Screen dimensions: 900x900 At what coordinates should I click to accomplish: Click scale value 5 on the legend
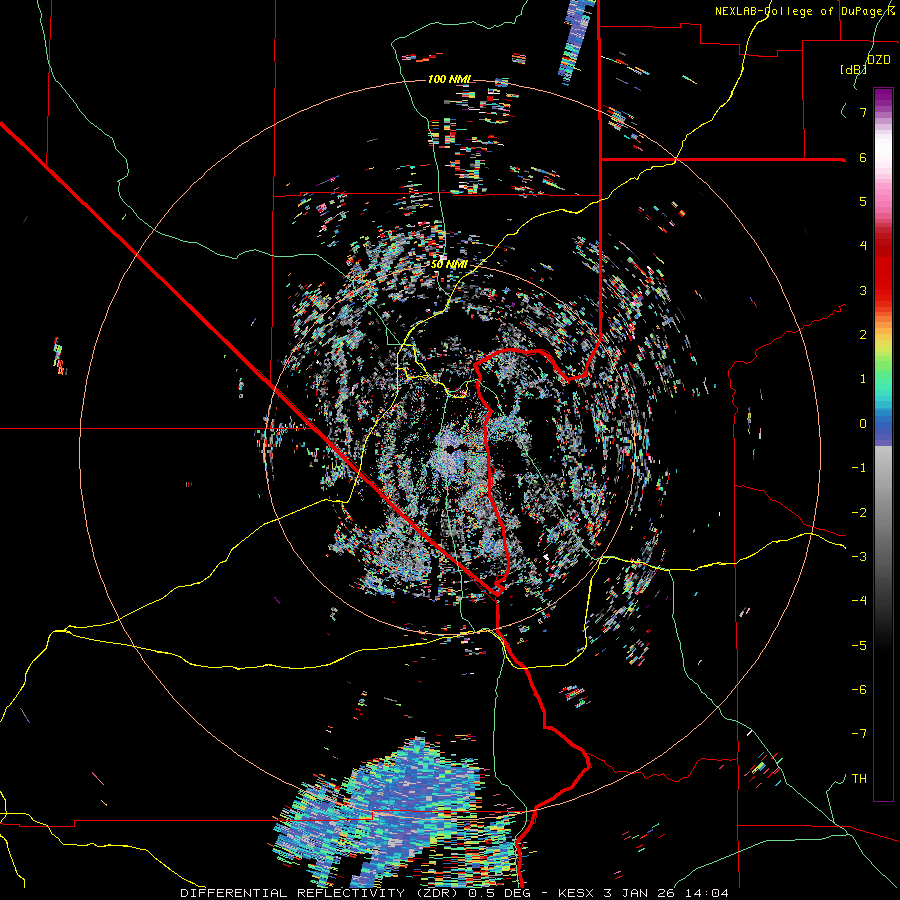click(863, 201)
